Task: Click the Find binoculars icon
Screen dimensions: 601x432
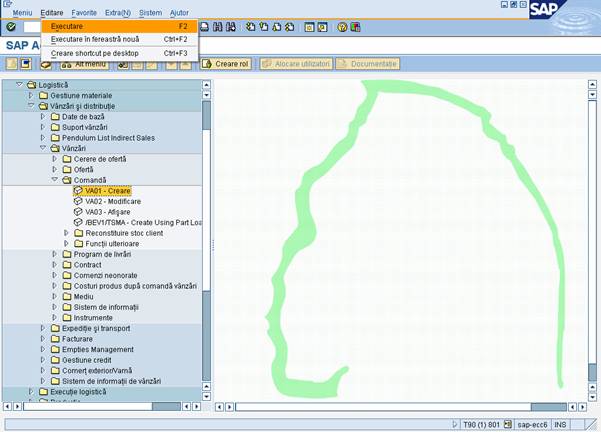Action: coord(218,27)
